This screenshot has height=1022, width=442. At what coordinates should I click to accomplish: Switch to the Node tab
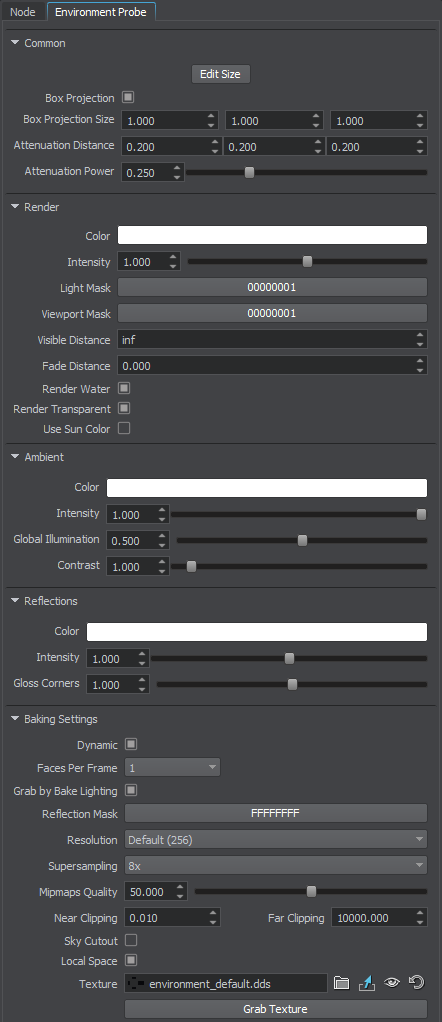[23, 12]
